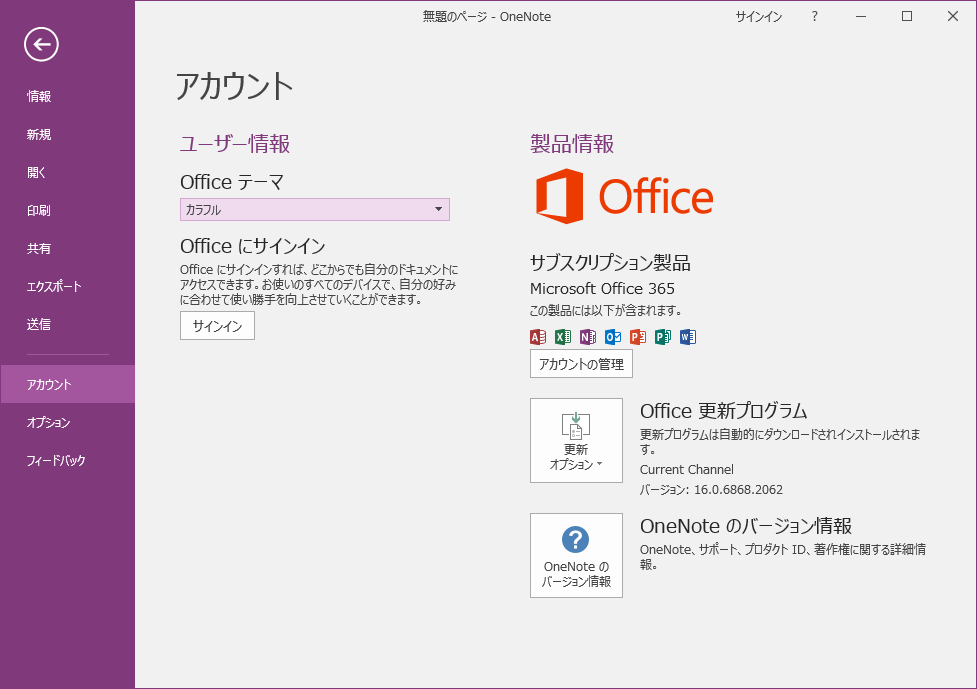Open the Office テーマ dropdown showing カラフル

pyautogui.click(x=315, y=209)
